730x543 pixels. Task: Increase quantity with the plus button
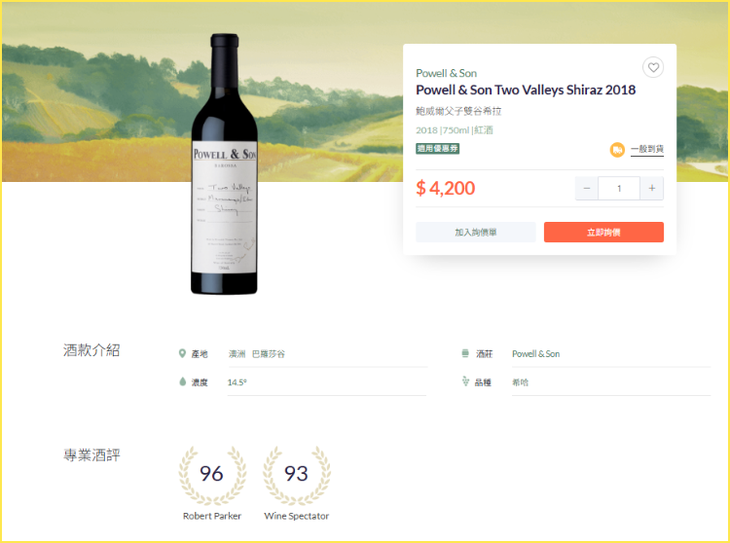click(652, 188)
